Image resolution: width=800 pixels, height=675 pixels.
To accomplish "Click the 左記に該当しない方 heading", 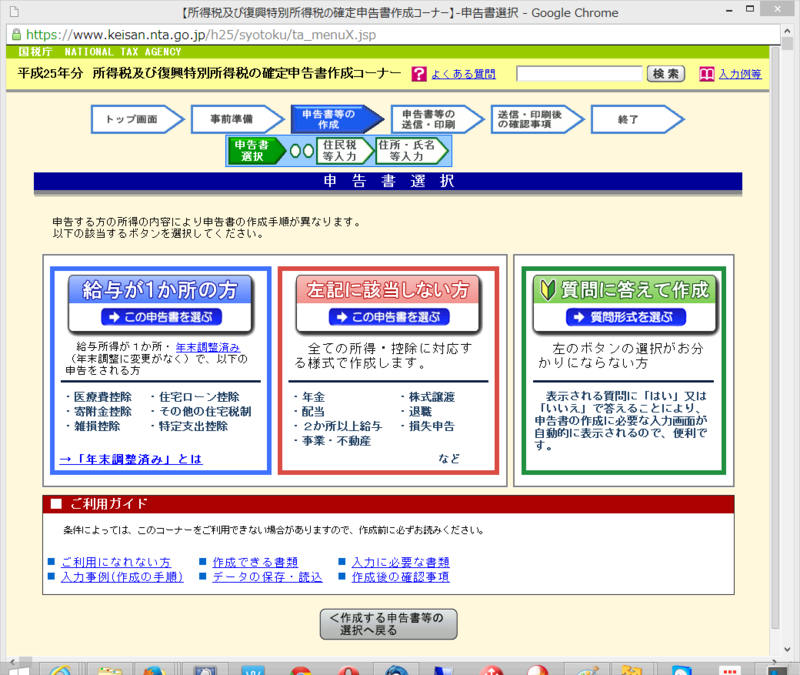I will coord(388,290).
